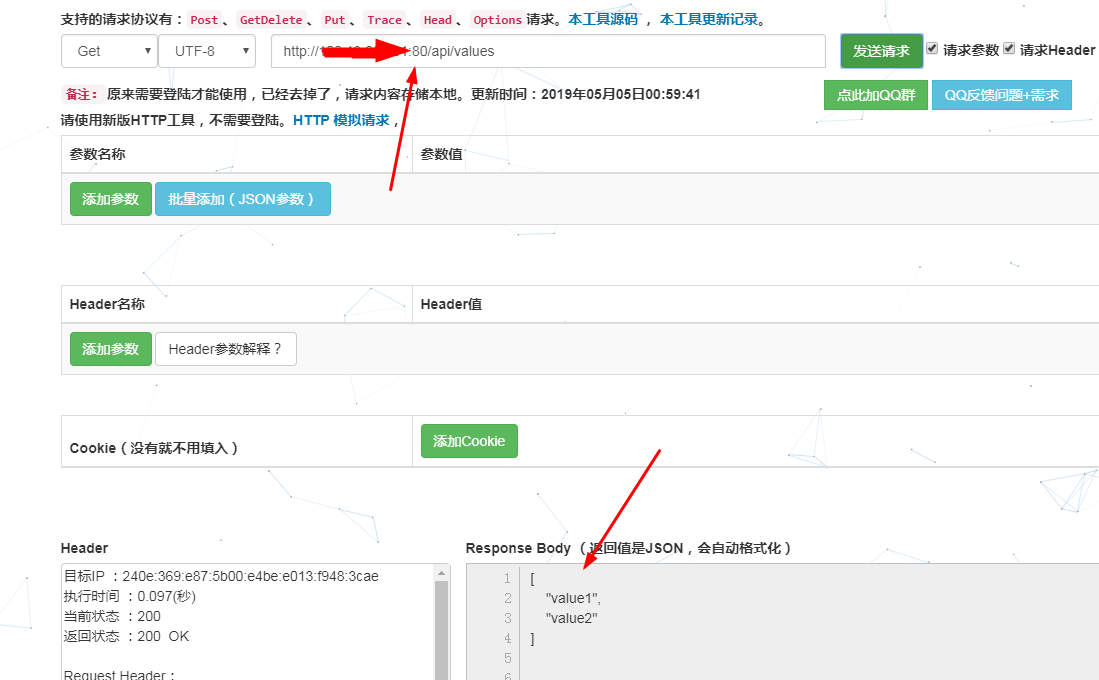Click the 批量添加（JSON参数） button
Viewport: 1099px width, 680px height.
point(242,199)
